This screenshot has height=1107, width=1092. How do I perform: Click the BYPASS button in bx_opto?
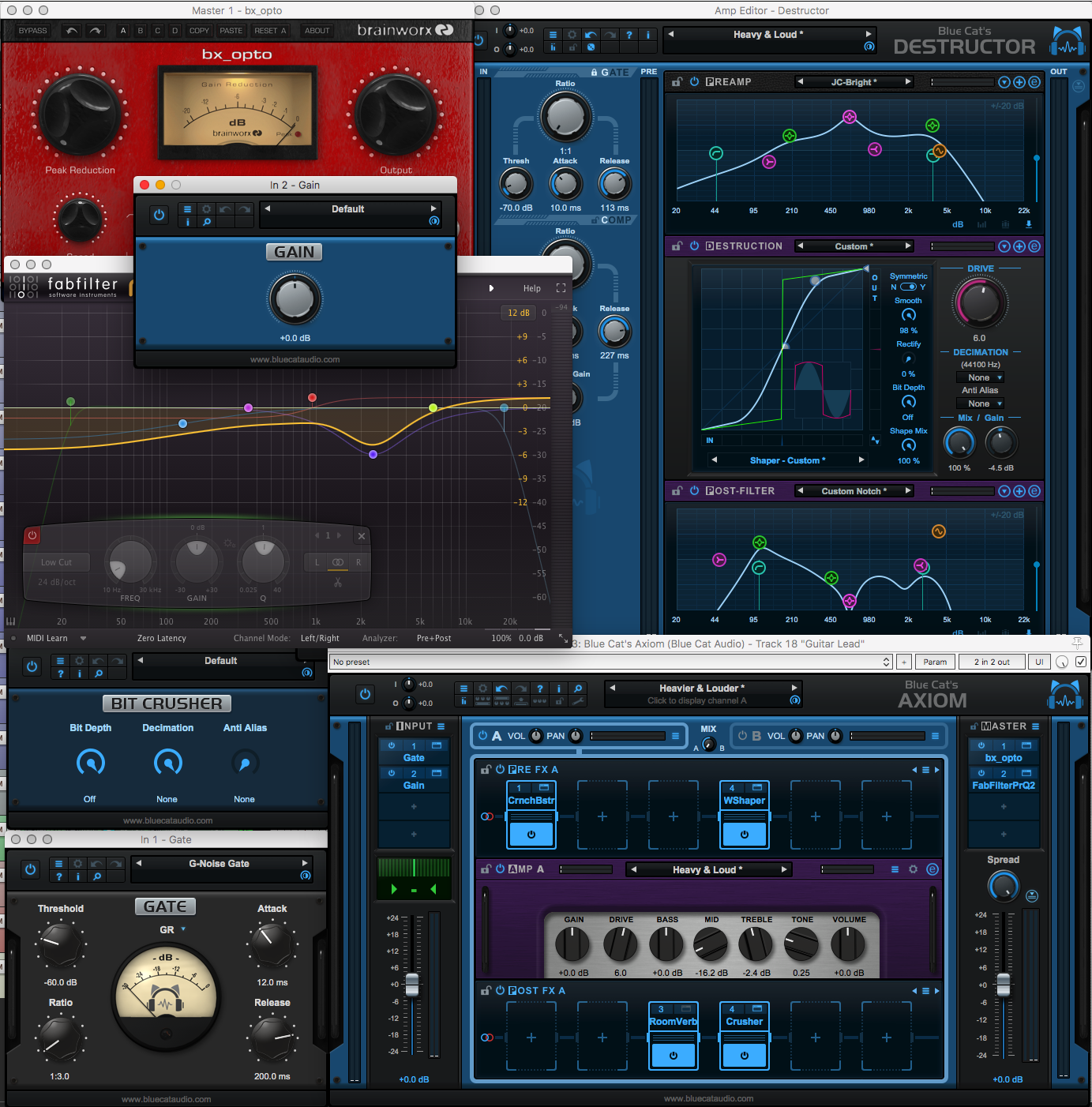[32, 31]
